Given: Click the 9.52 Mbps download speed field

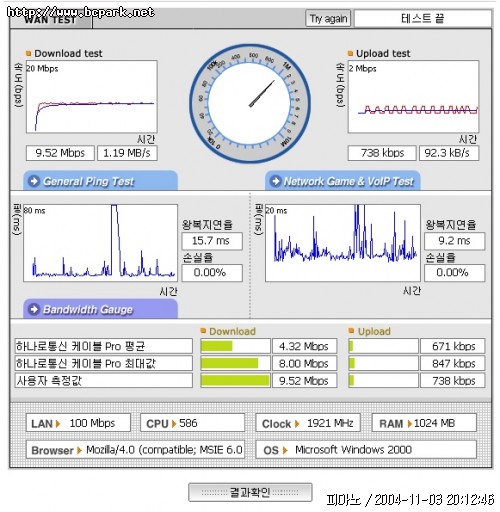Looking at the screenshot, I should click(x=60, y=153).
